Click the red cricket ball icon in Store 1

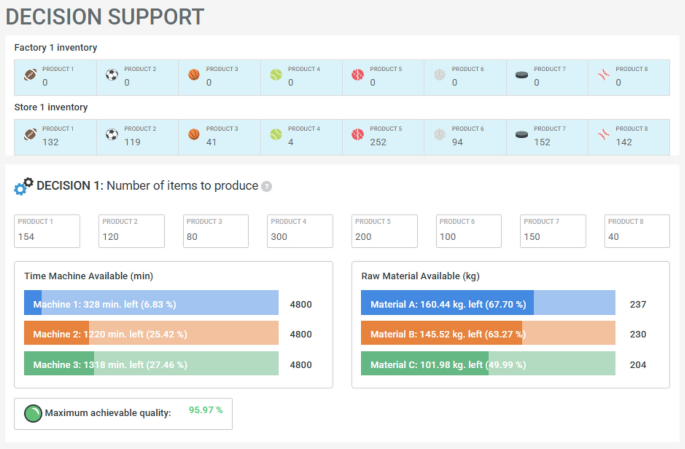358,134
